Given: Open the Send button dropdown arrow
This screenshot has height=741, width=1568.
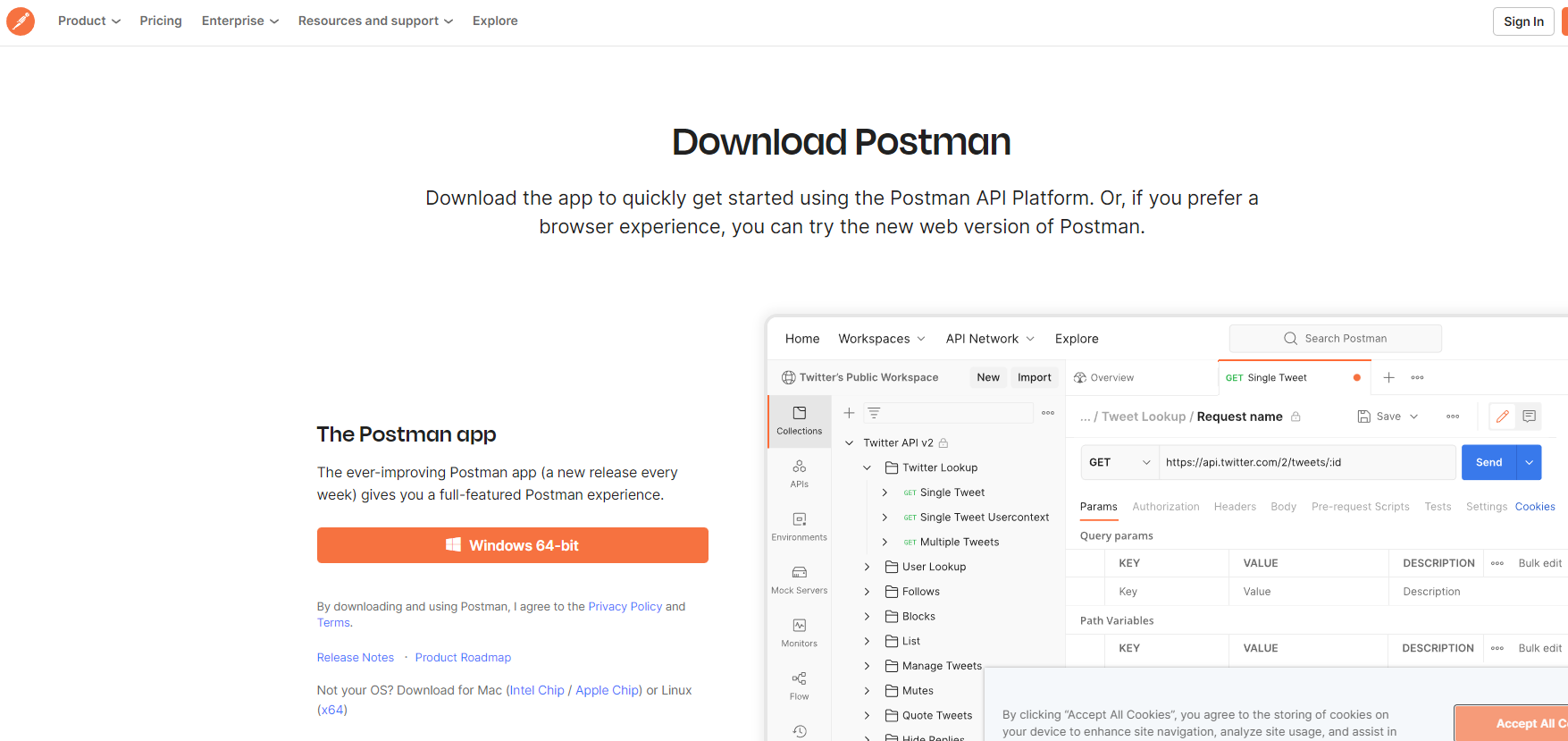Looking at the screenshot, I should pyautogui.click(x=1530, y=462).
